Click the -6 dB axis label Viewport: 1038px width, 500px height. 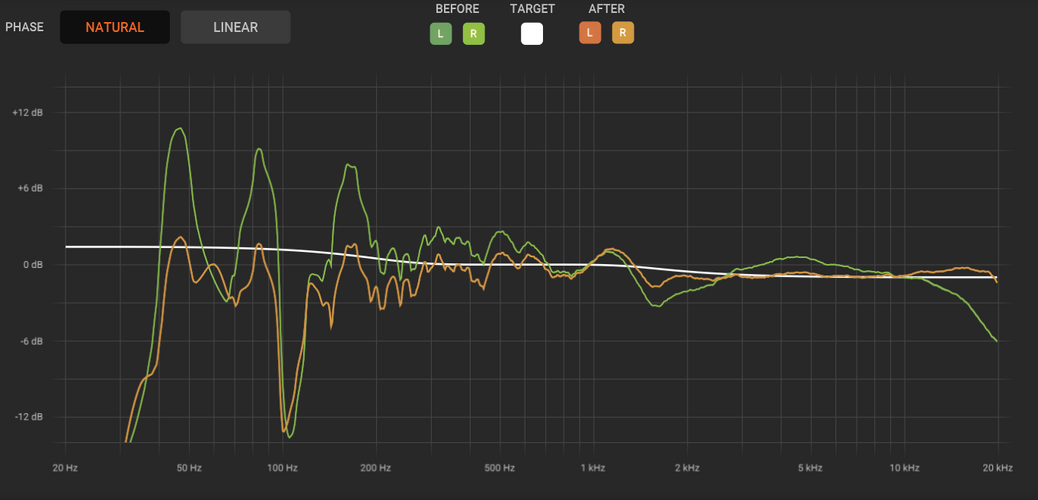[x=31, y=341]
